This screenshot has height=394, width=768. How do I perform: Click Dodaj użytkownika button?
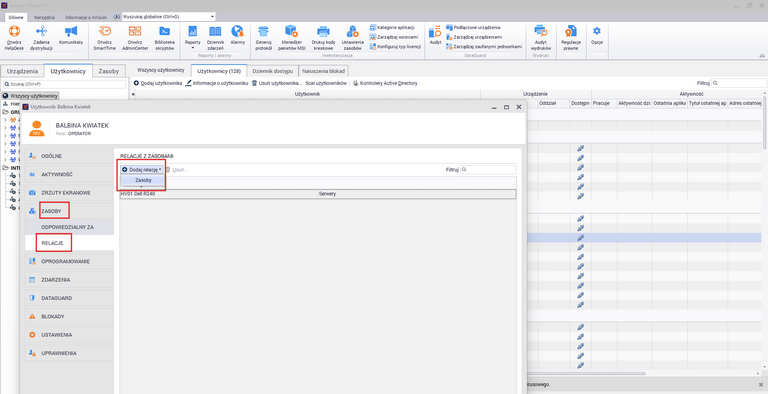158,83
